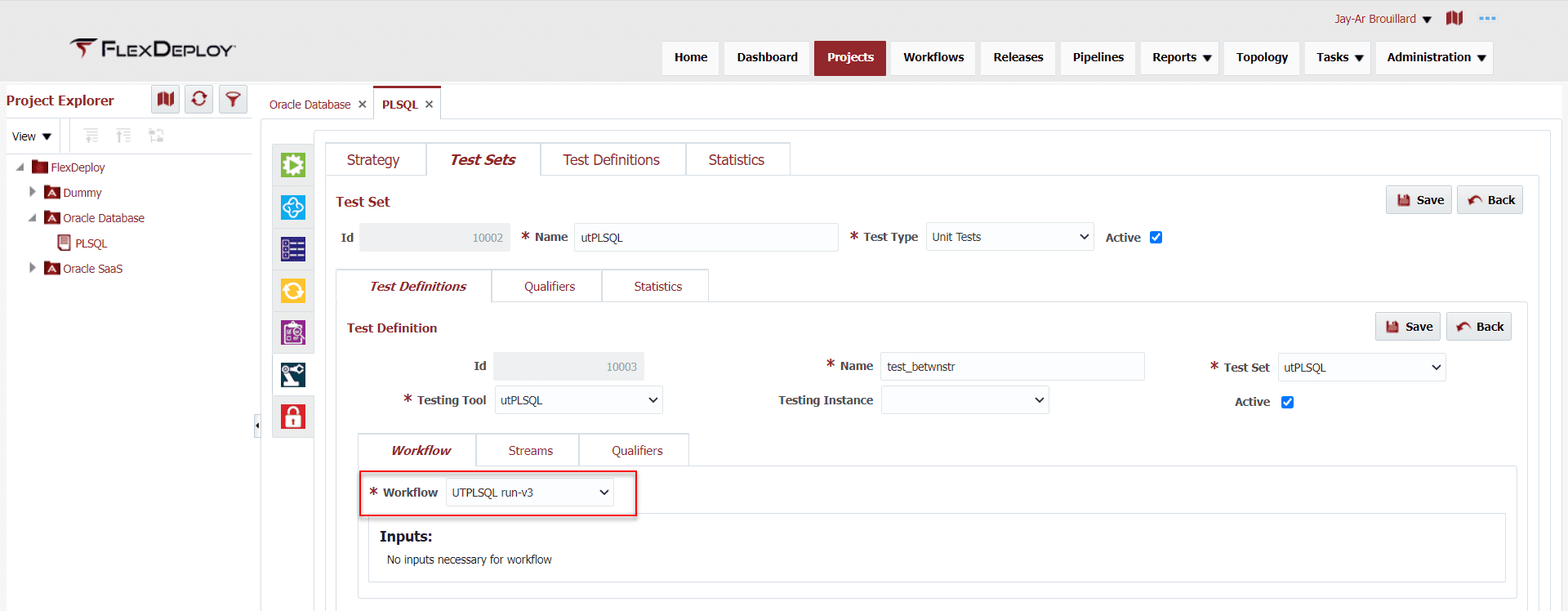Viewport: 1568px width, 611px height.
Task: Open the purple clipboard inspection icon
Action: pyautogui.click(x=293, y=332)
